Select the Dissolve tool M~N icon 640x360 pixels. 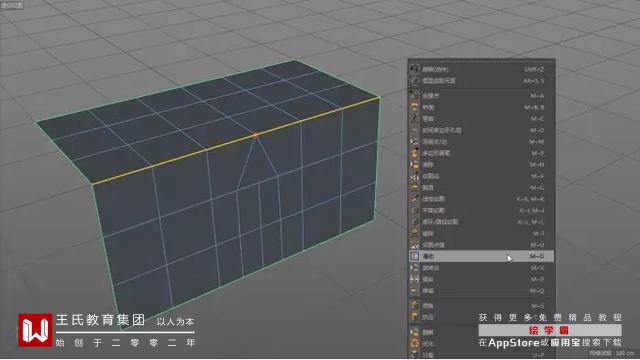click(415, 164)
